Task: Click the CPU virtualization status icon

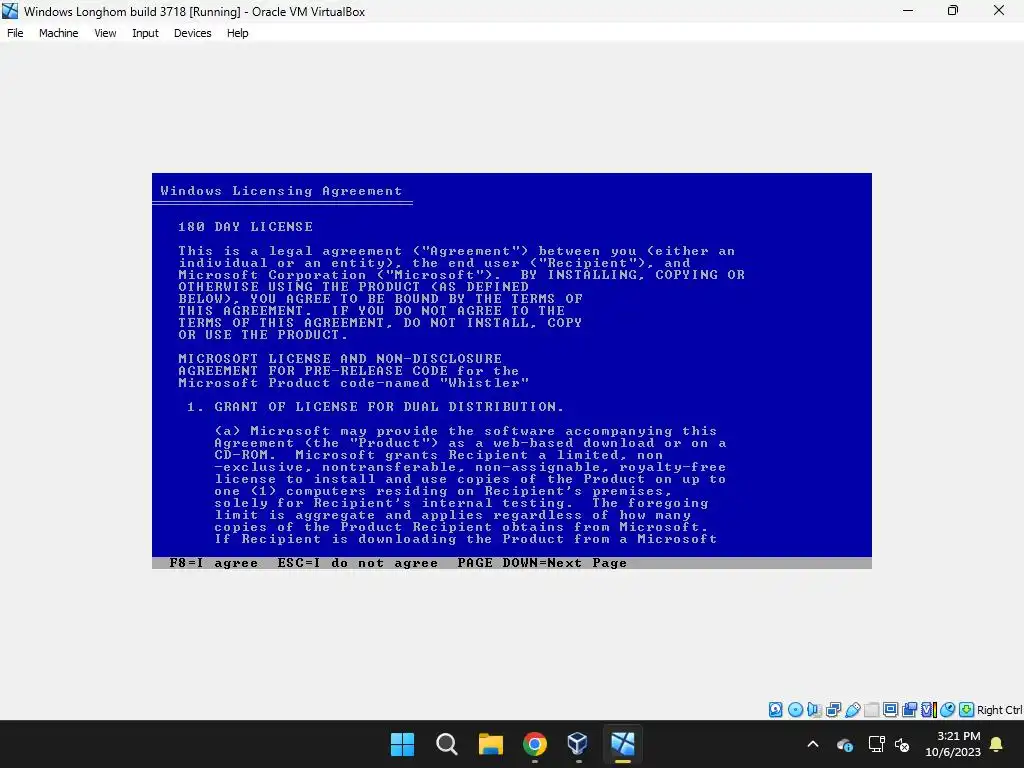Action: pyautogui.click(x=929, y=710)
